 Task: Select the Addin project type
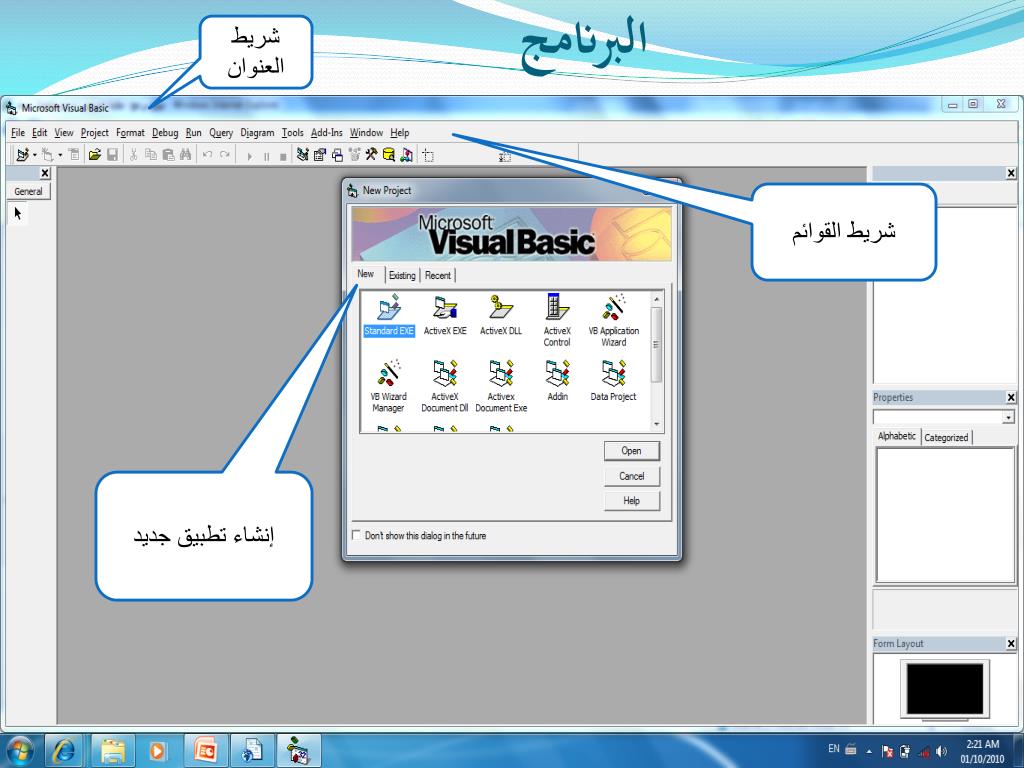(x=557, y=380)
